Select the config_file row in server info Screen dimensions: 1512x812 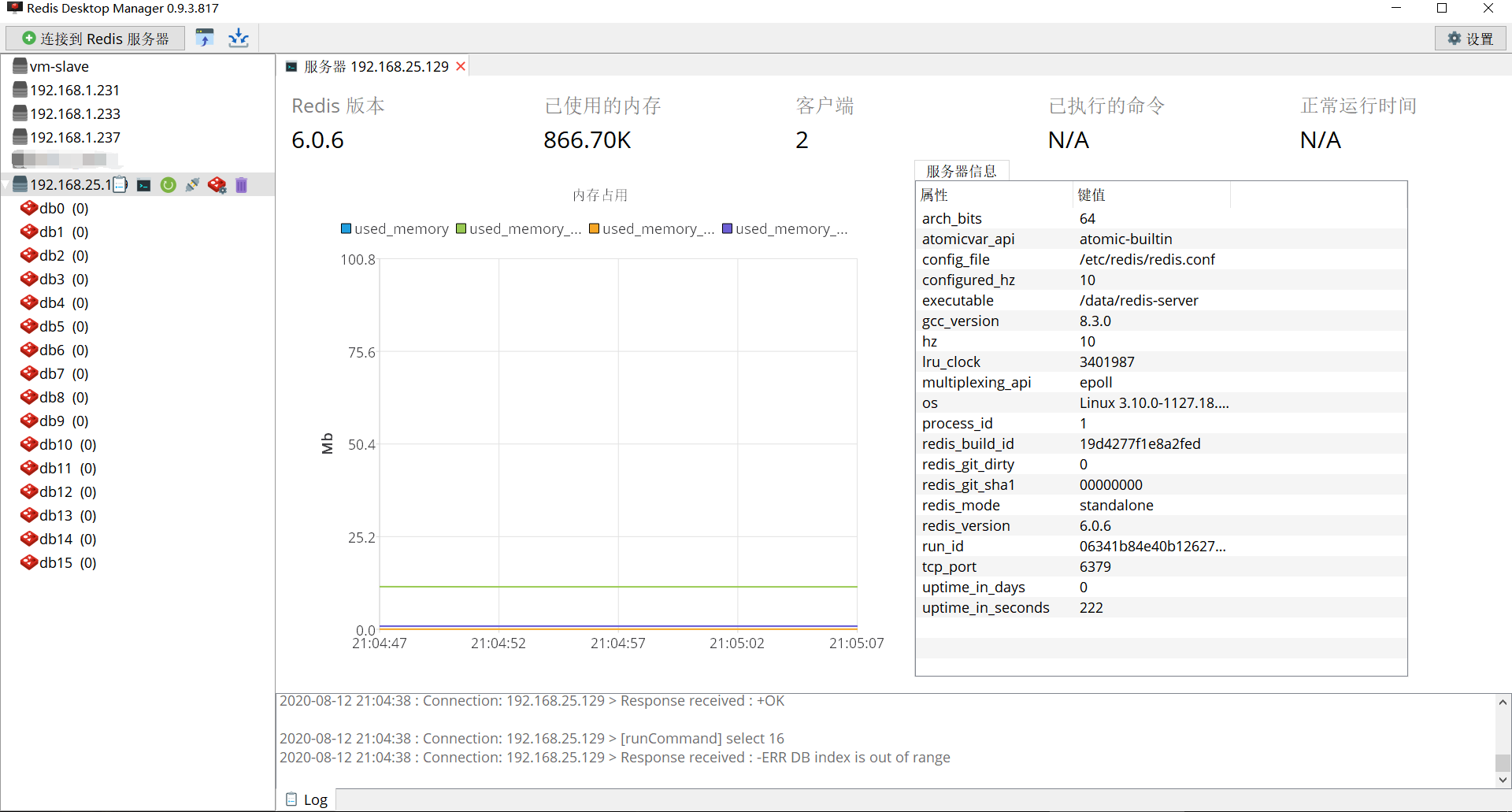(x=1162, y=259)
